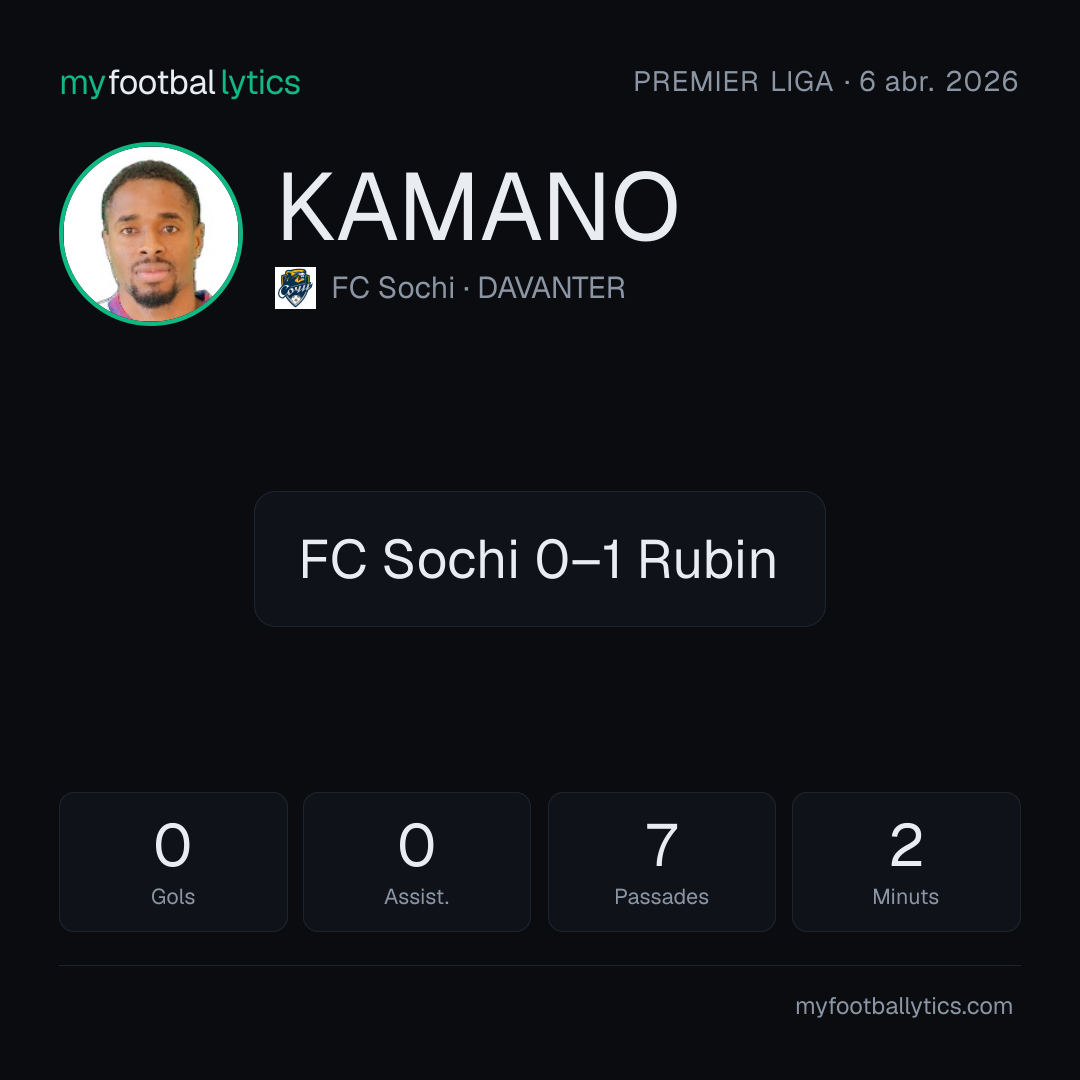The image size is (1080, 1080).
Task: Select the FC Sochi · DAVANTER label
Action: [478, 288]
